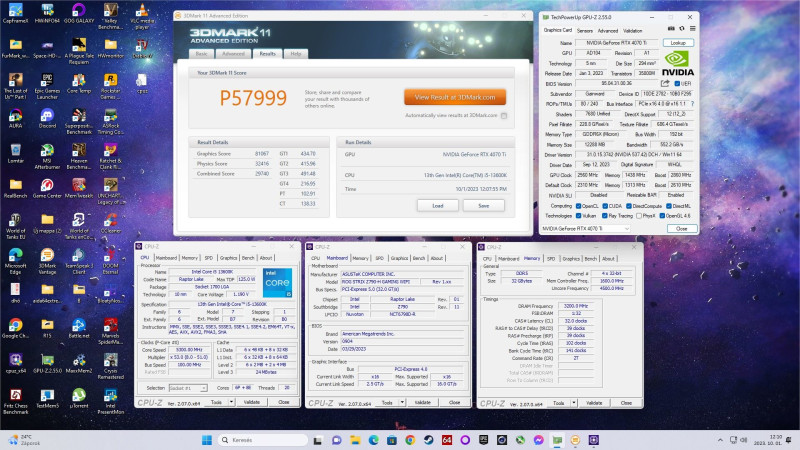Switch to the Advanced tab in GPU-Z
Viewport: 800px width, 450px height.
(x=608, y=31)
